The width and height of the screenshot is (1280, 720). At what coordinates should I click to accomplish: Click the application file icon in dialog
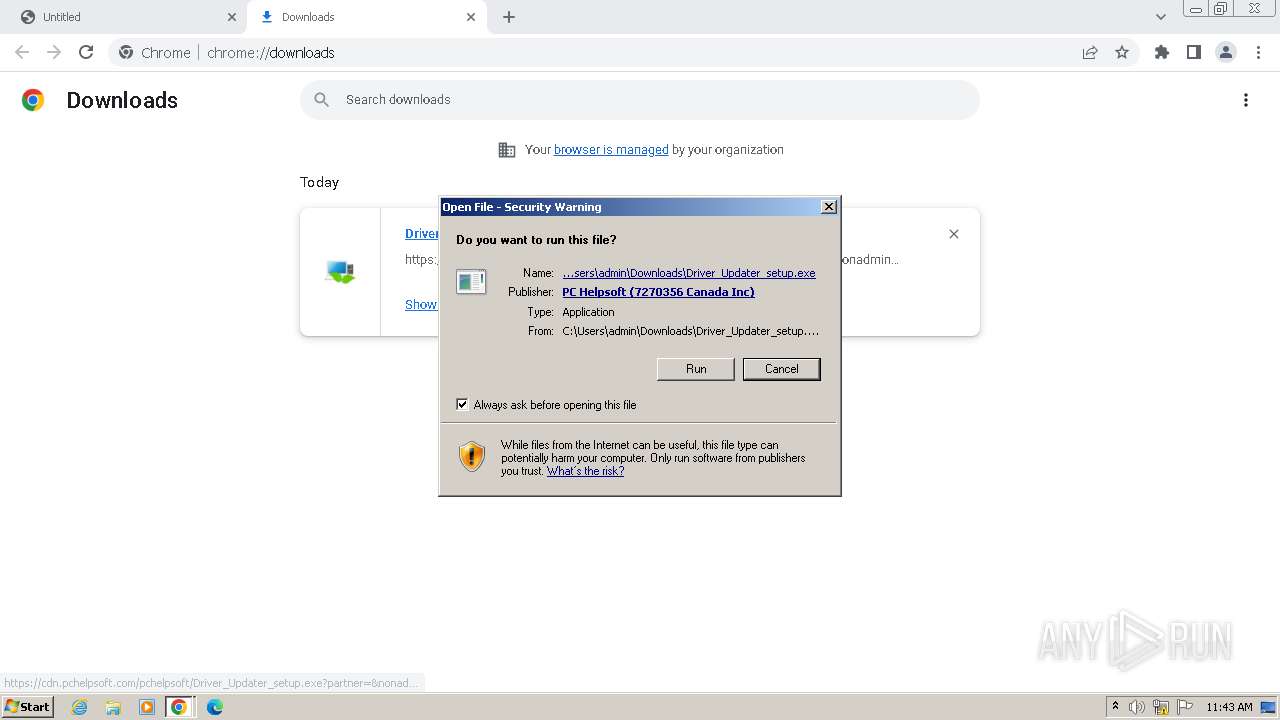coord(471,282)
